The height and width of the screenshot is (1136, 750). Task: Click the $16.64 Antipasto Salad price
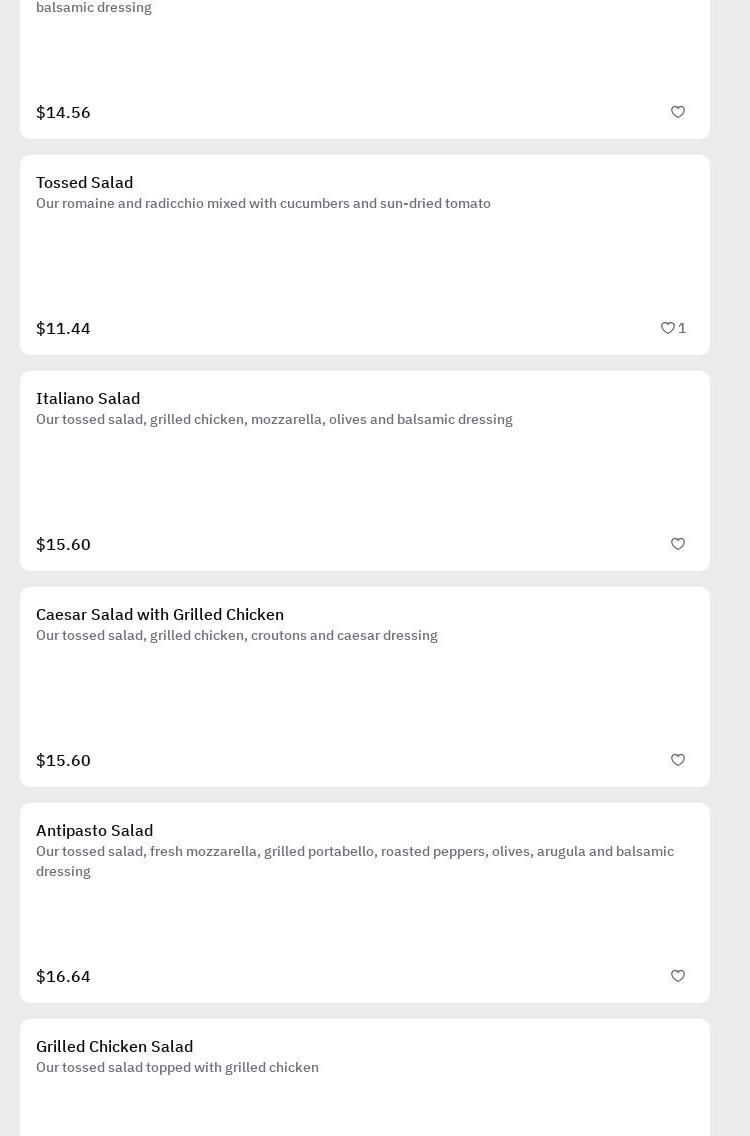[63, 977]
